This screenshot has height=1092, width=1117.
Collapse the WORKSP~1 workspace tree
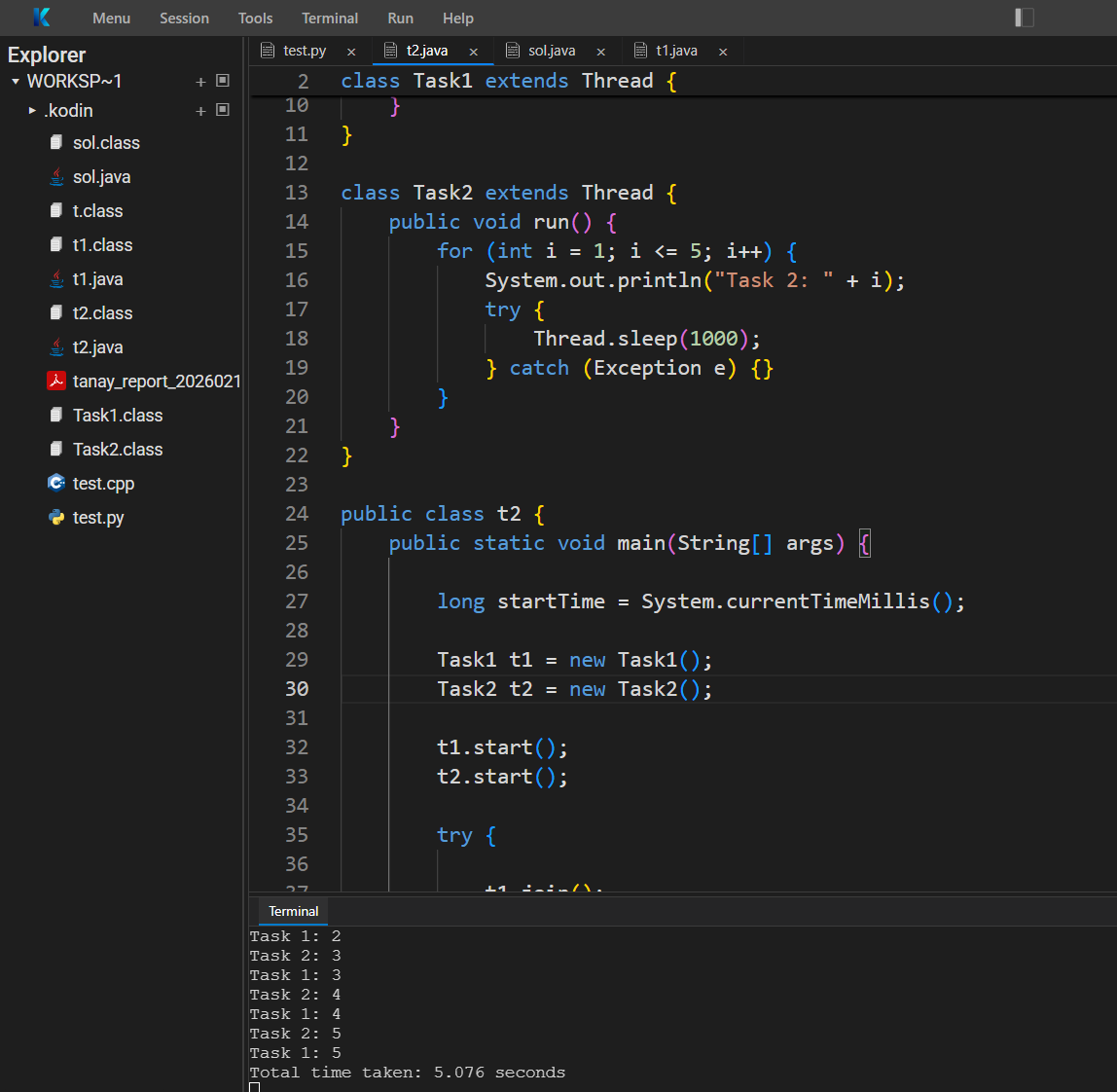(x=14, y=81)
